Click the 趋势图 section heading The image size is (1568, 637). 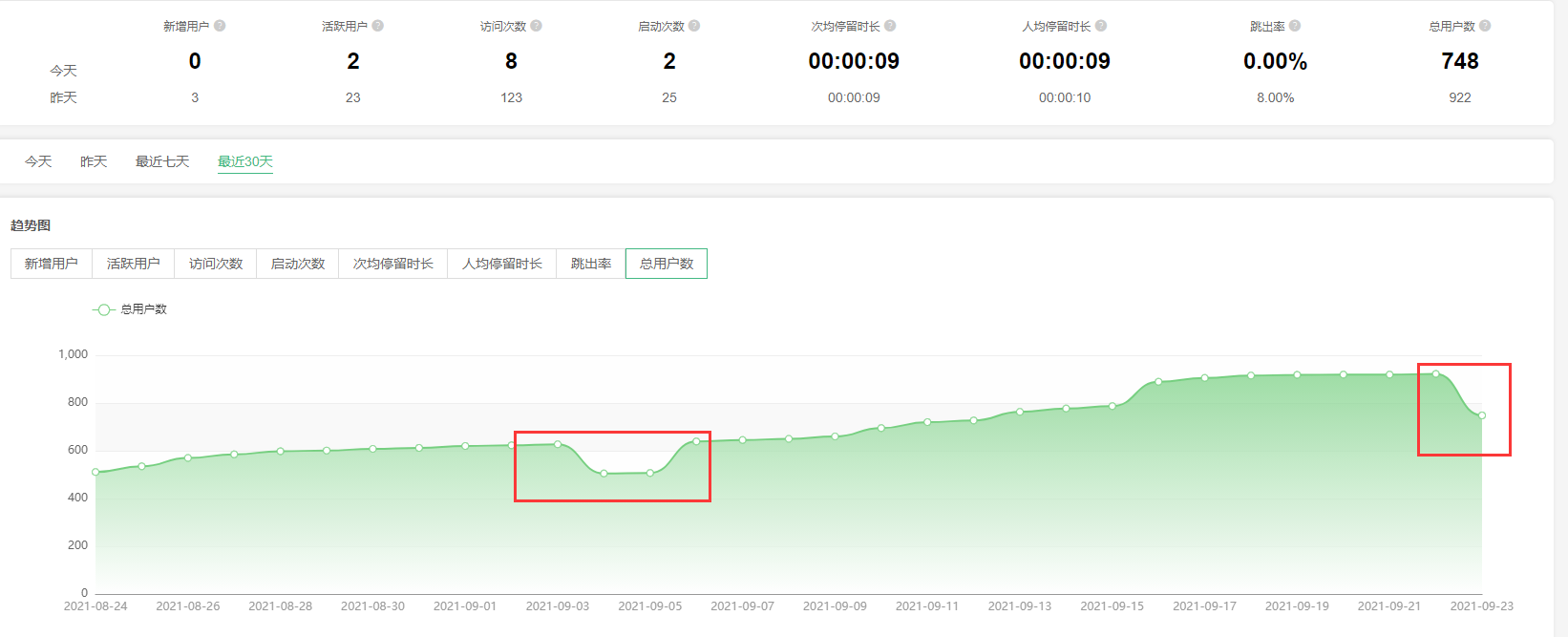(31, 225)
